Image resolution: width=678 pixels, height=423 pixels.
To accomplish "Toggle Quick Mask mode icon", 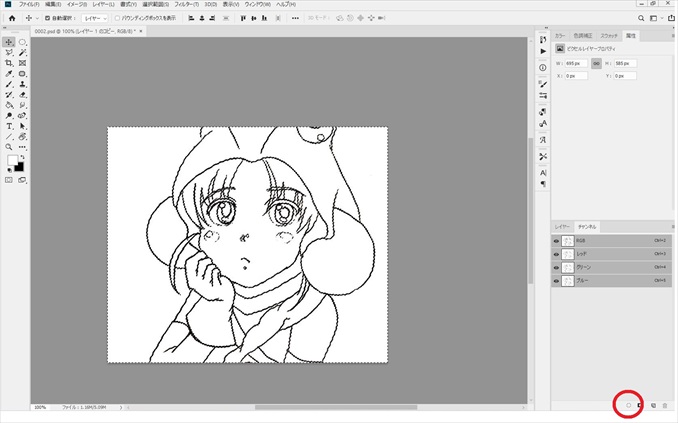I will click(9, 180).
